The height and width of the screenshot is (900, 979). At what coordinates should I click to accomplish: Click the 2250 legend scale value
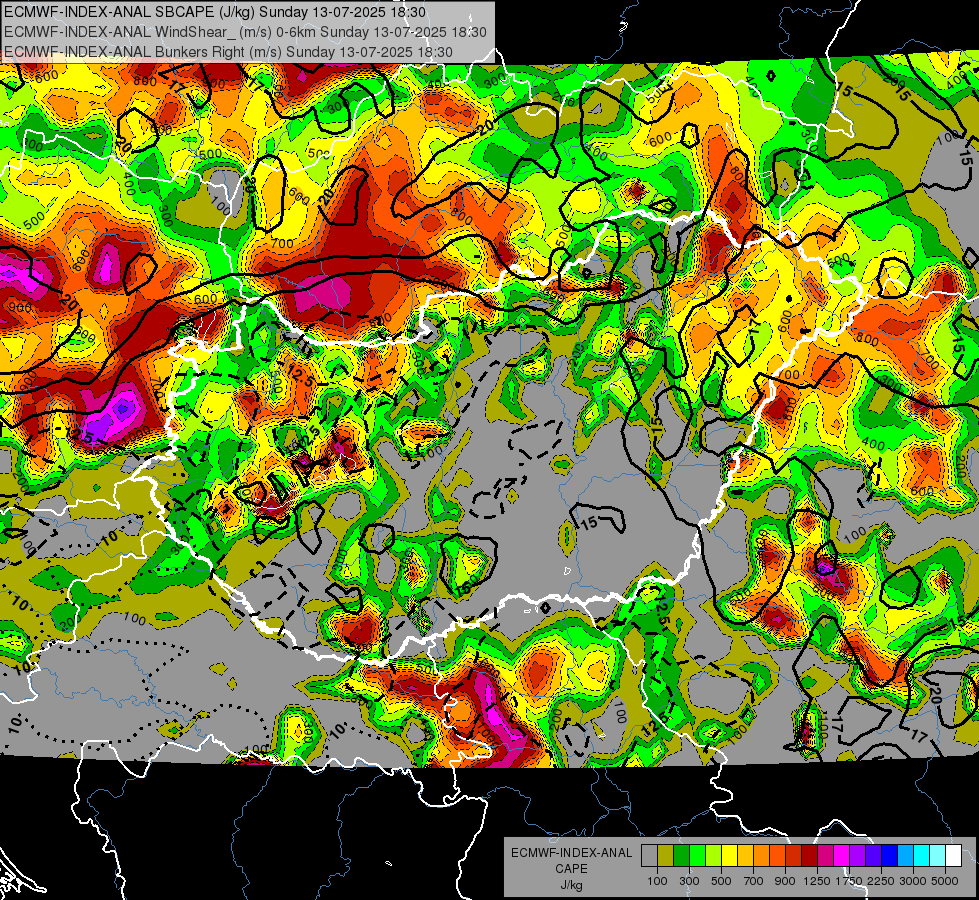click(x=880, y=881)
